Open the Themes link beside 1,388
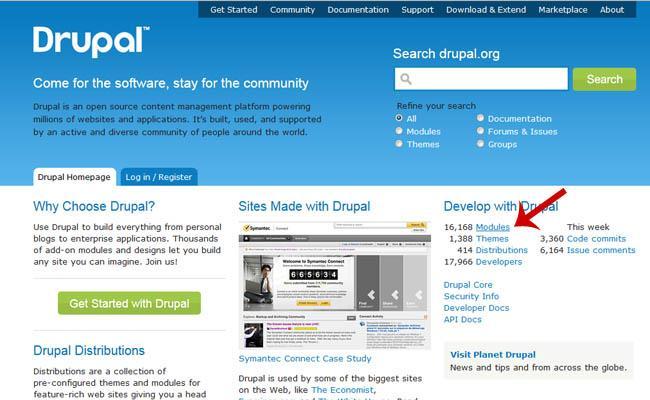650x400 pixels. click(x=492, y=239)
